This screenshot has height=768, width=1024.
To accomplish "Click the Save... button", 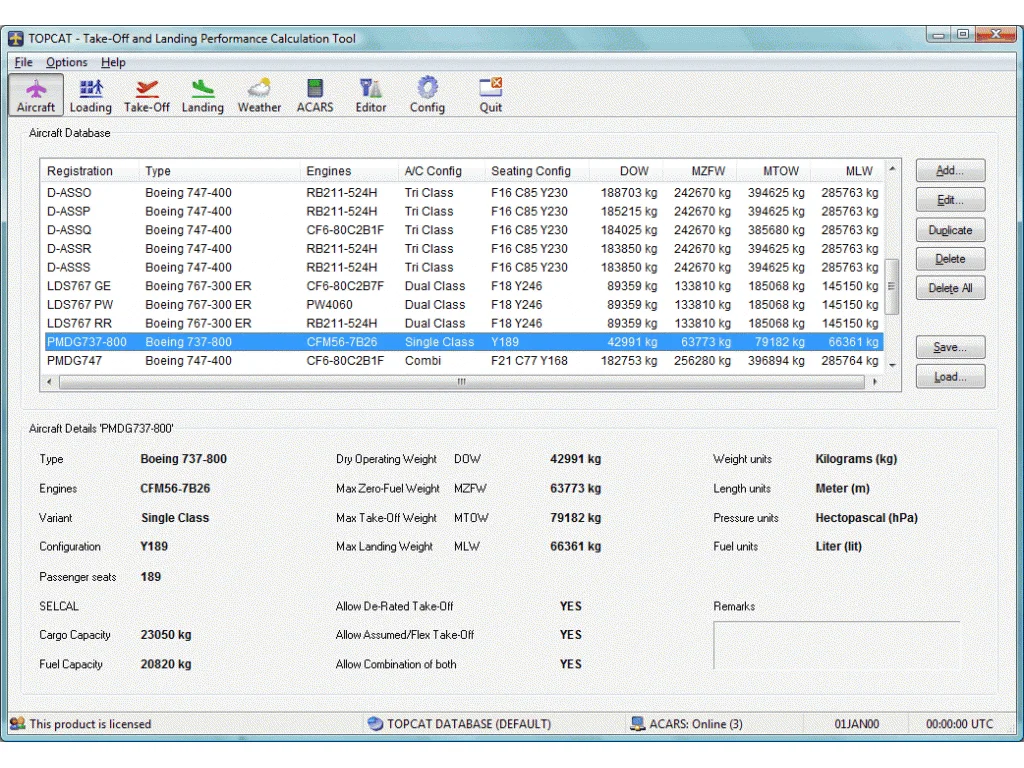I will tap(950, 347).
